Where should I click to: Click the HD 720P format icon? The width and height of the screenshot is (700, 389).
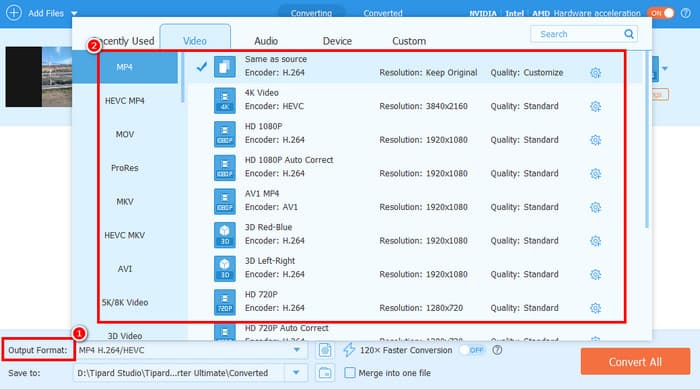tap(225, 302)
